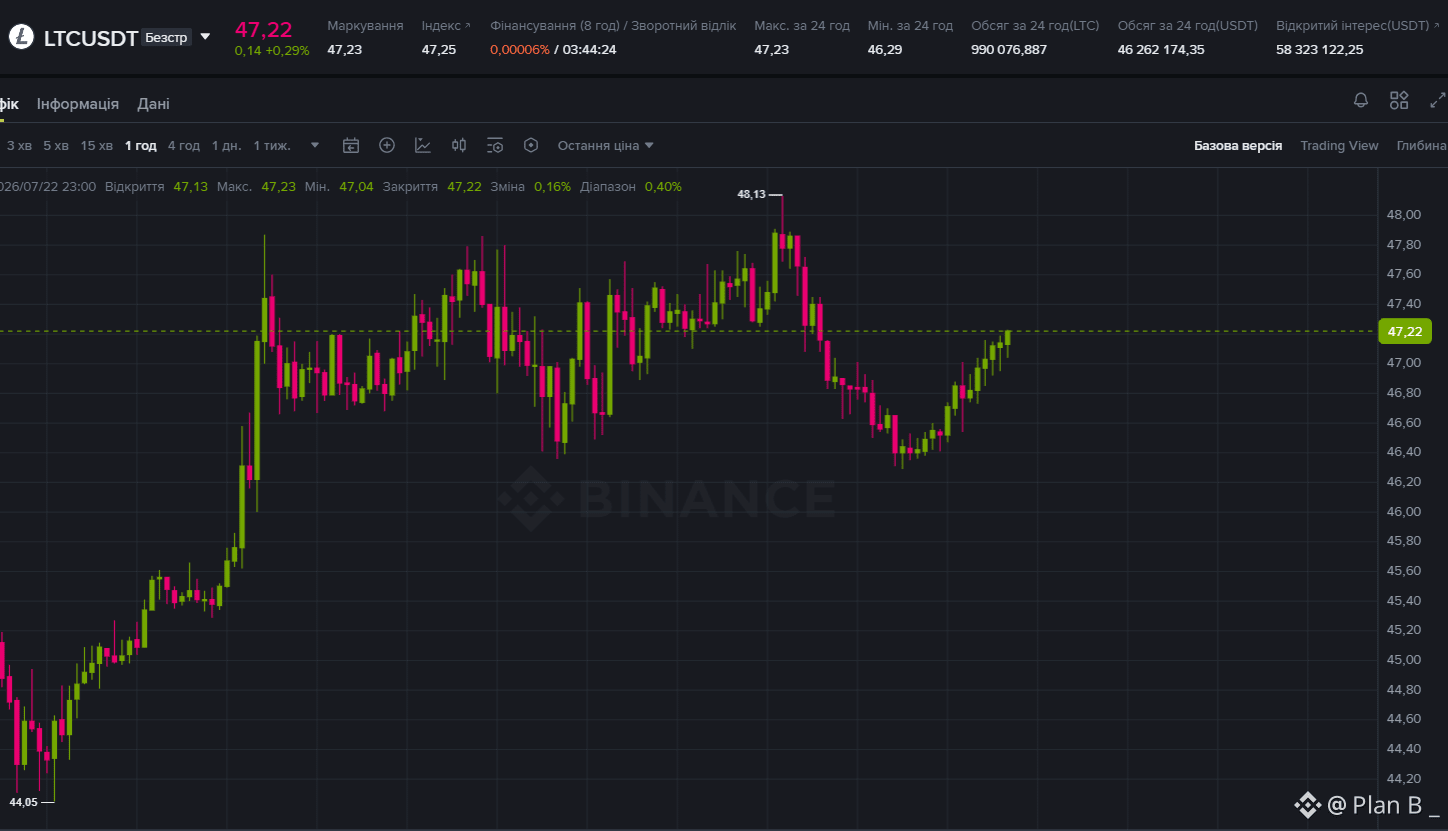This screenshot has height=831, width=1448.
Task: Click the green 47,22 current price axis tag
Action: (x=1405, y=331)
